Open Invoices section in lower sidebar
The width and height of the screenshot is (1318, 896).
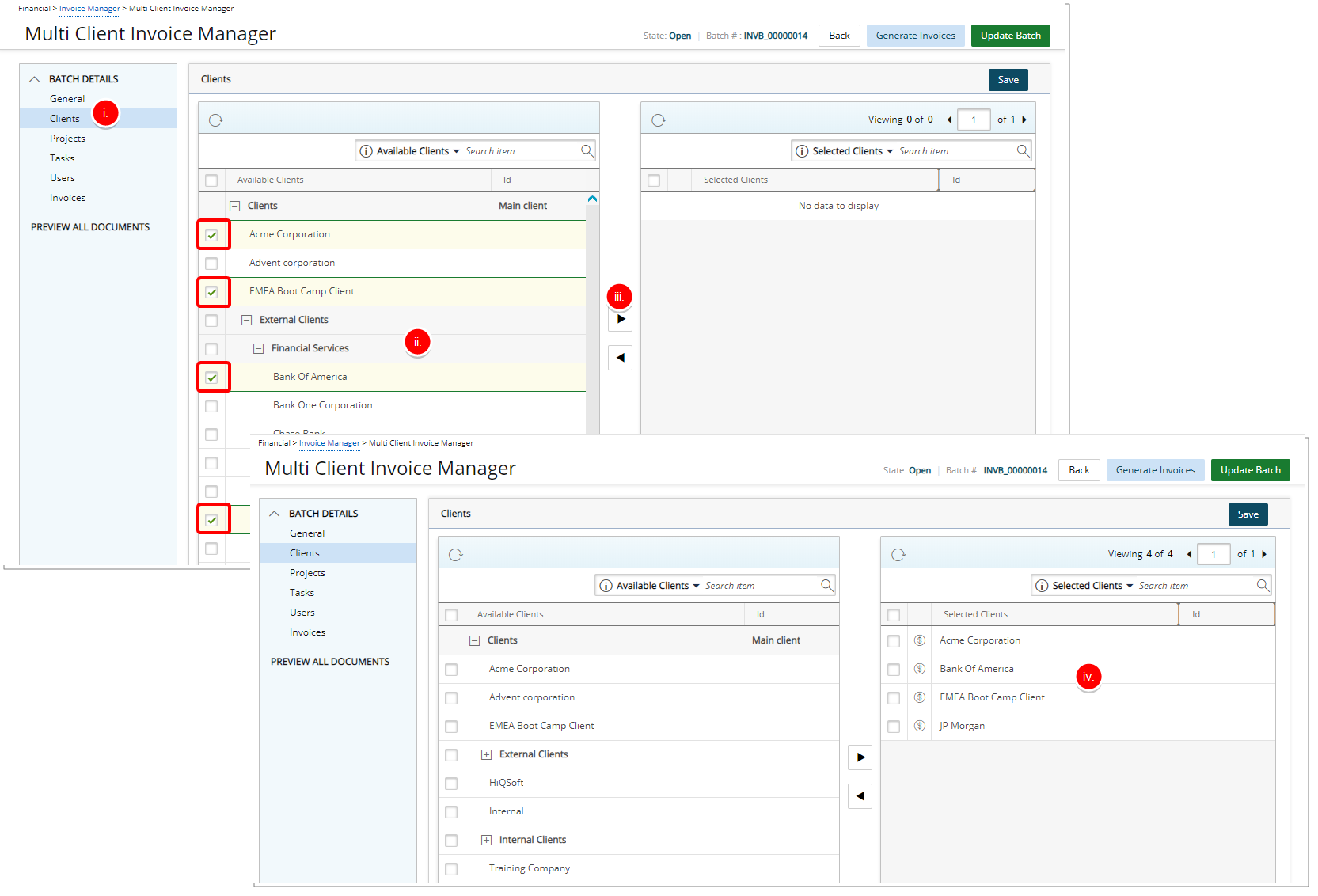[307, 632]
